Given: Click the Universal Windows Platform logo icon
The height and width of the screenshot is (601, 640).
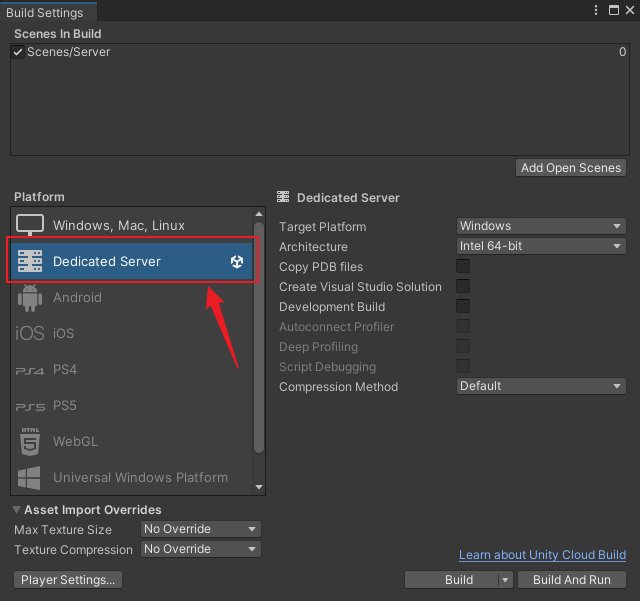Looking at the screenshot, I should (x=29, y=477).
